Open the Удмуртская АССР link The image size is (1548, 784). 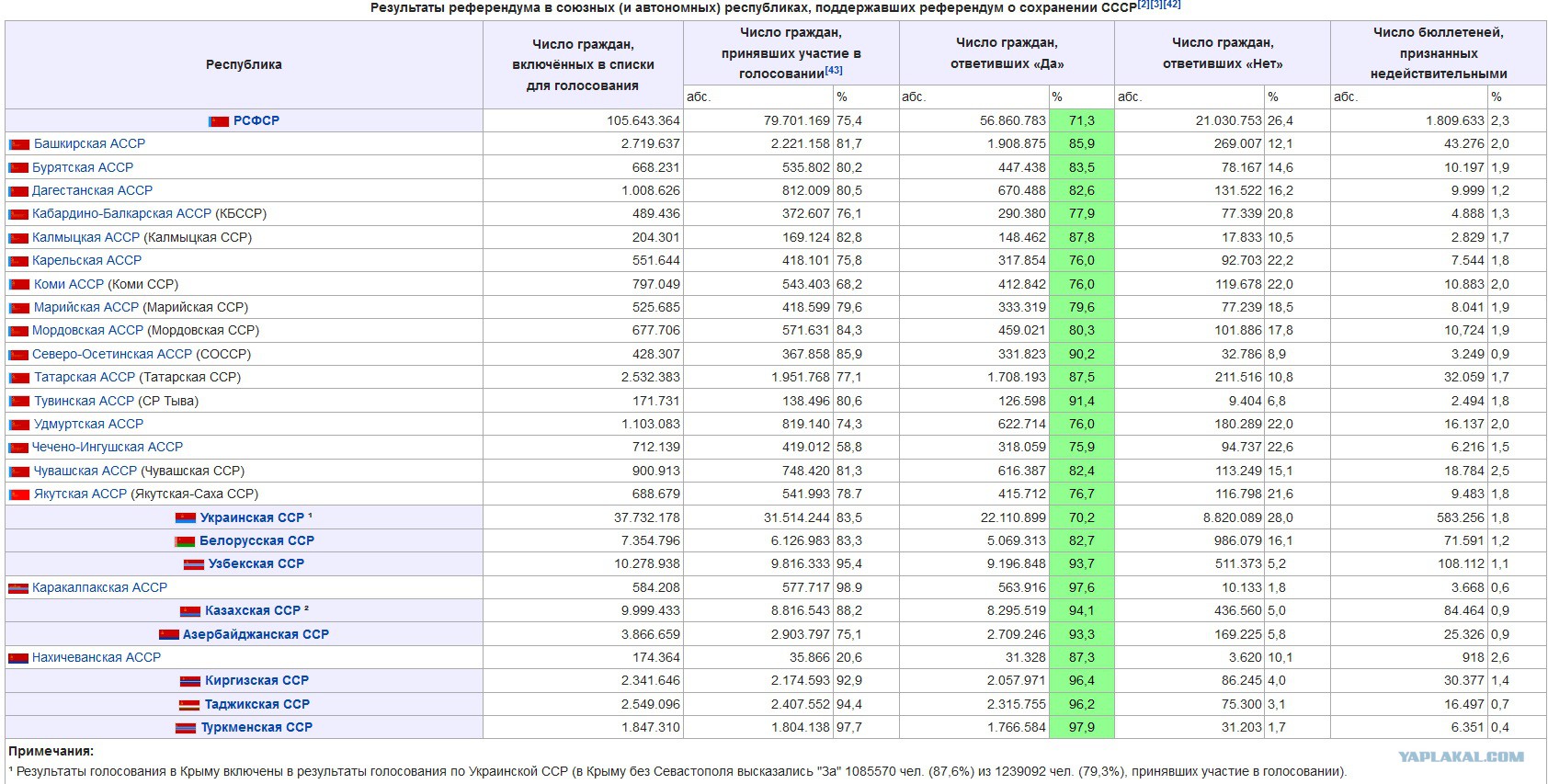coord(89,424)
